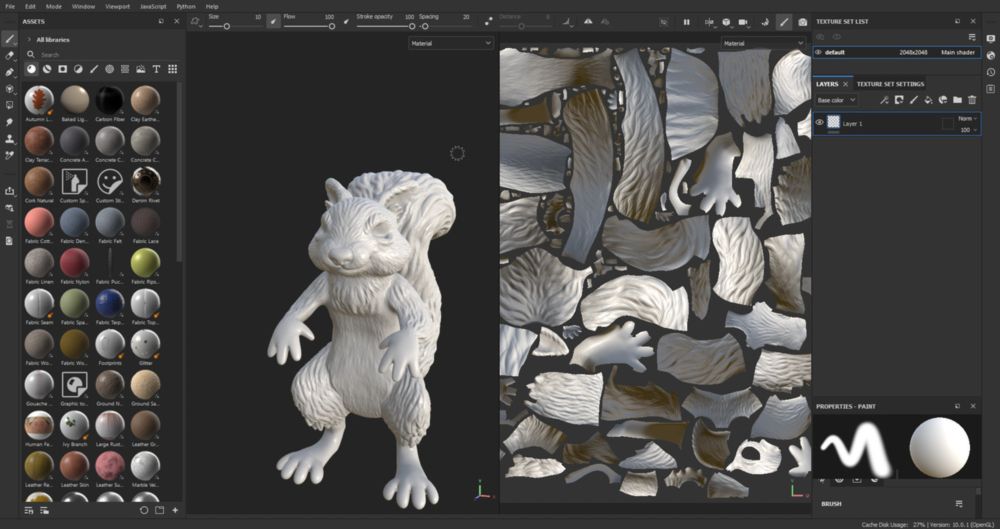The image size is (1000, 529).
Task: Select the Eraser tool in left toolbar
Action: (10, 56)
